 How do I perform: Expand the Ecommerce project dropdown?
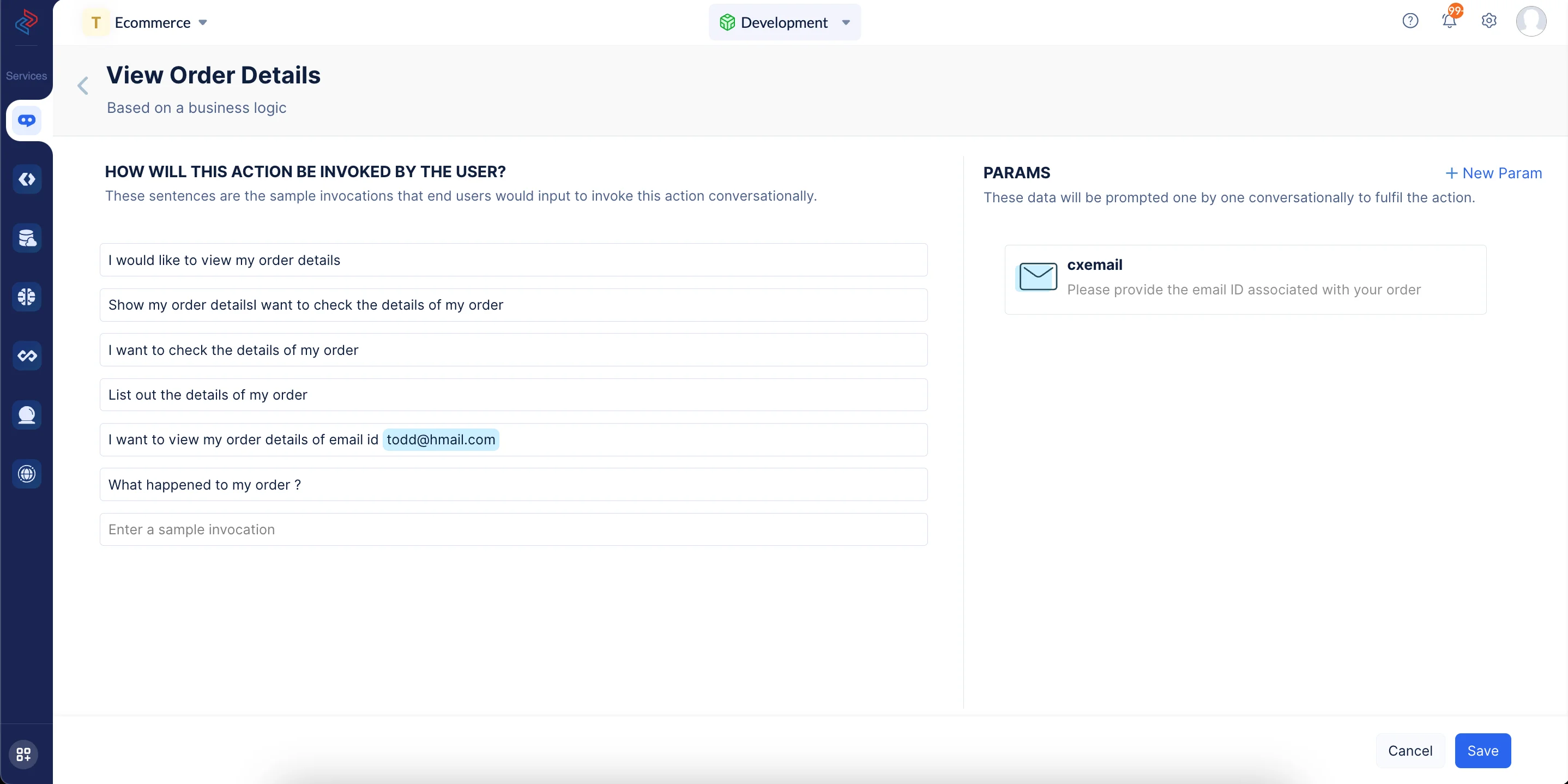click(152, 22)
